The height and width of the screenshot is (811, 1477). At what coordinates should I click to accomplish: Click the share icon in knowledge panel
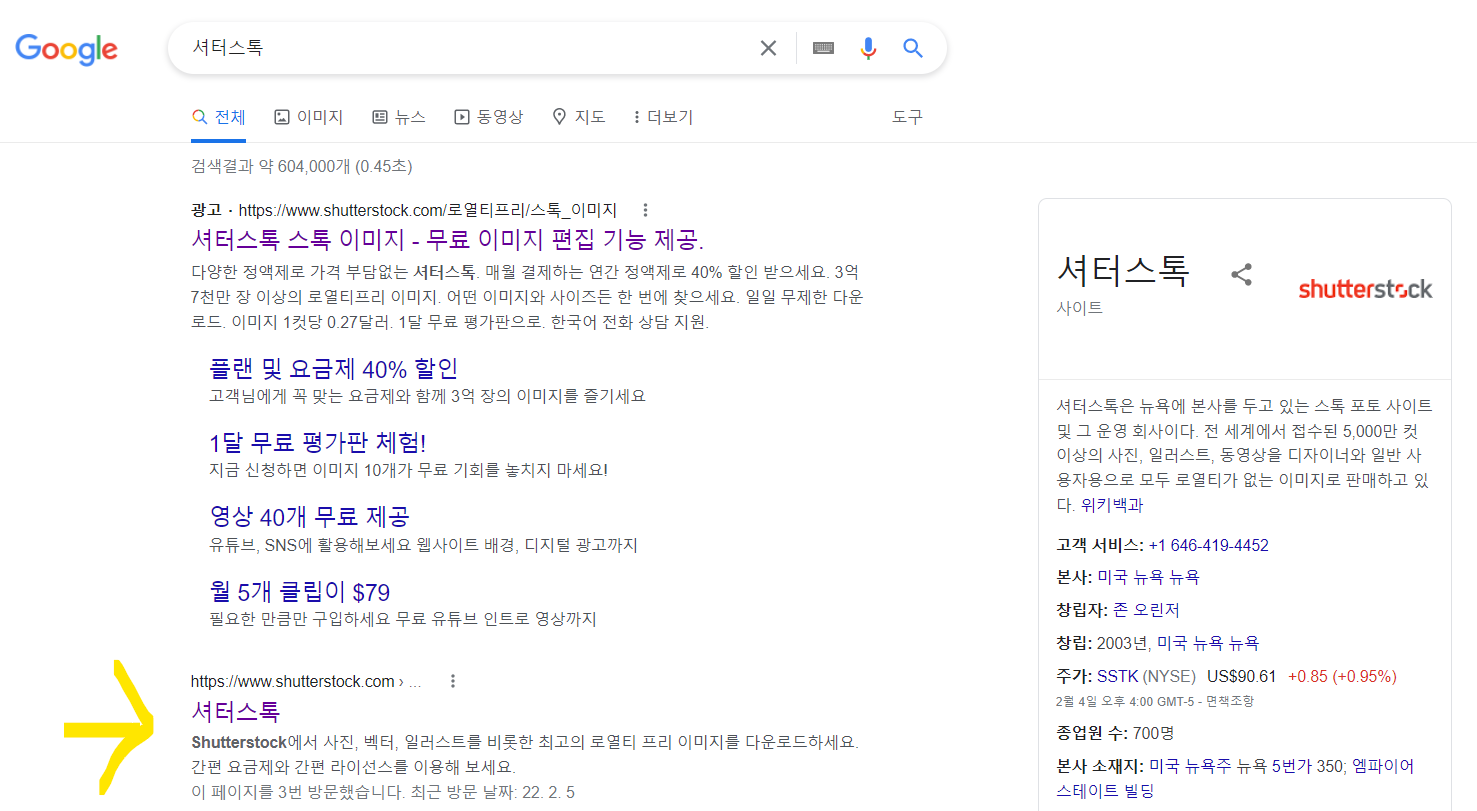coord(1241,275)
